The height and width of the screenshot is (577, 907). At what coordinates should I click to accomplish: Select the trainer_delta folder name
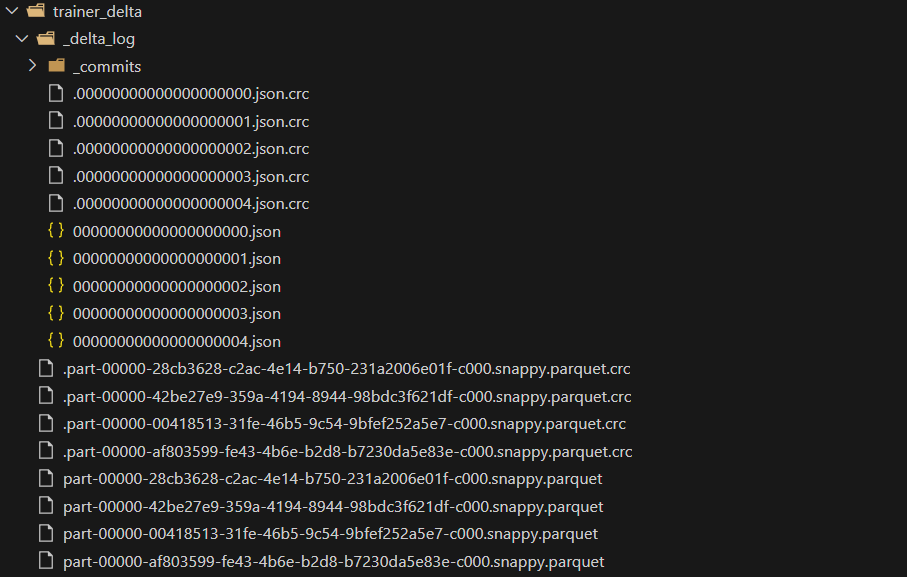point(97,12)
